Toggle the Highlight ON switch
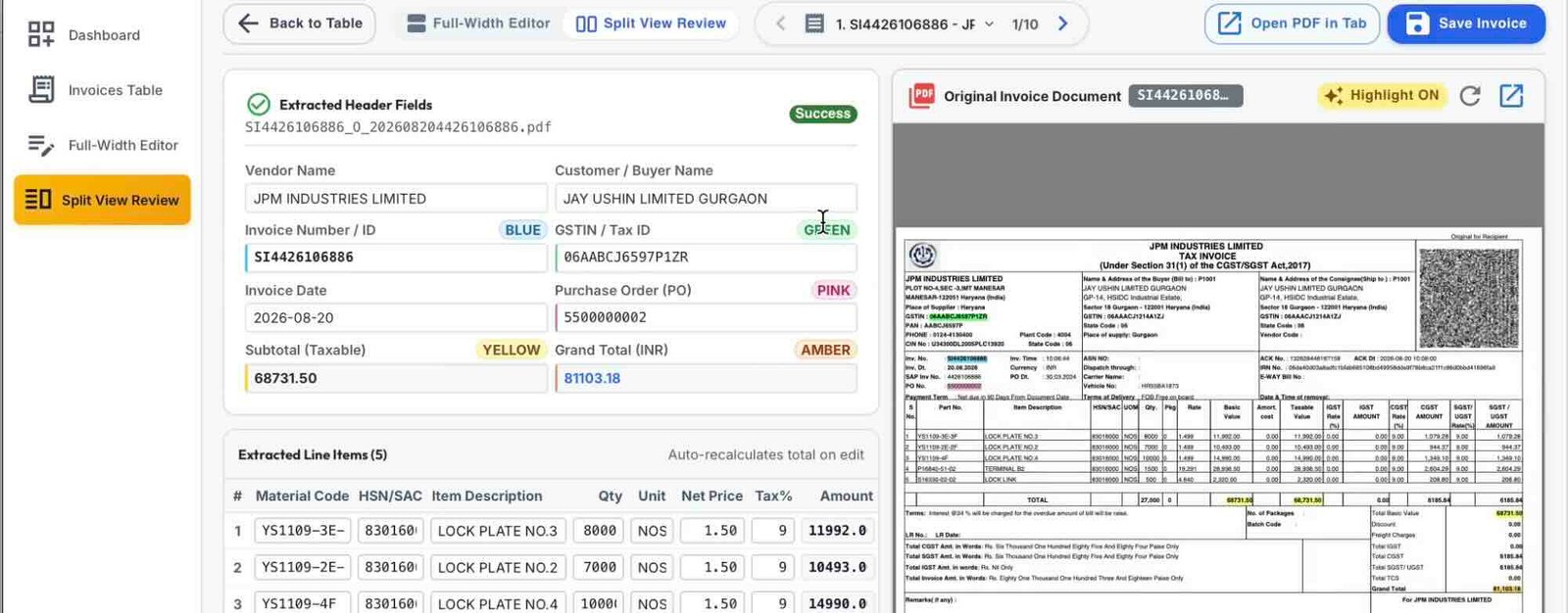The width and height of the screenshot is (1568, 613). [1382, 95]
